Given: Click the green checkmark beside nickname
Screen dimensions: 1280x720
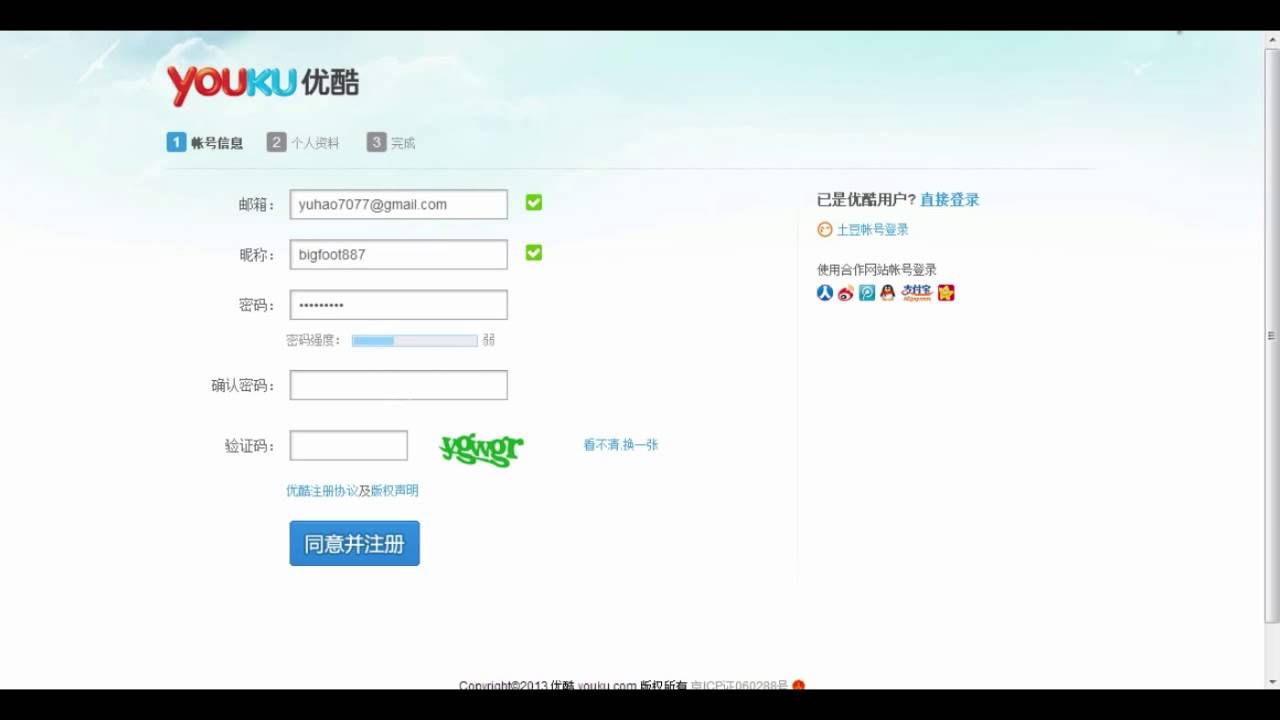Looking at the screenshot, I should [x=534, y=253].
